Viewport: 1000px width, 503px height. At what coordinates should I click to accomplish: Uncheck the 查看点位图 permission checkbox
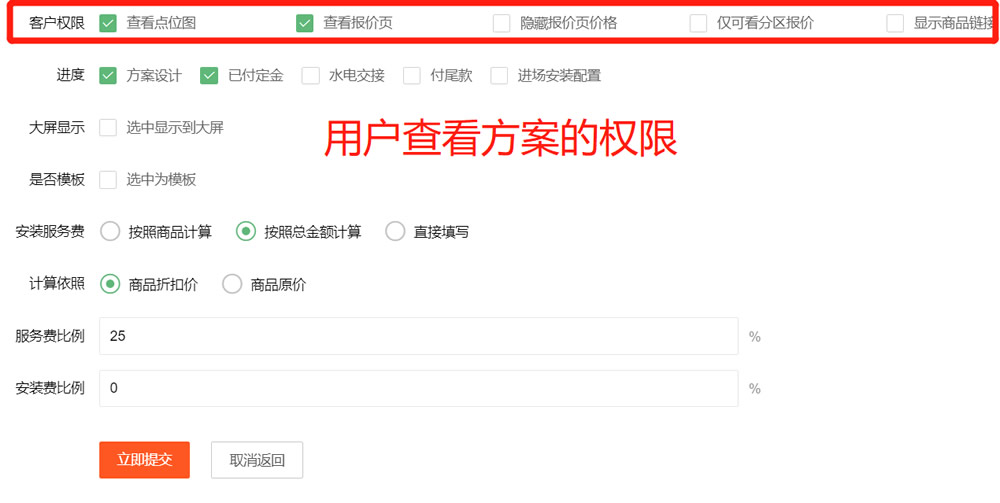(108, 24)
